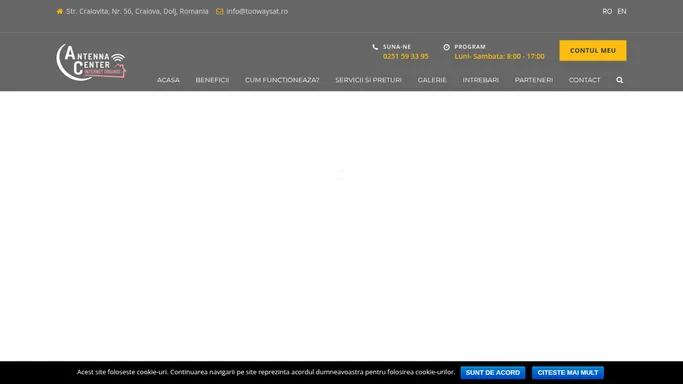This screenshot has width=683, height=384.
Task: Click the home icon beside the address
Action: pos(60,11)
